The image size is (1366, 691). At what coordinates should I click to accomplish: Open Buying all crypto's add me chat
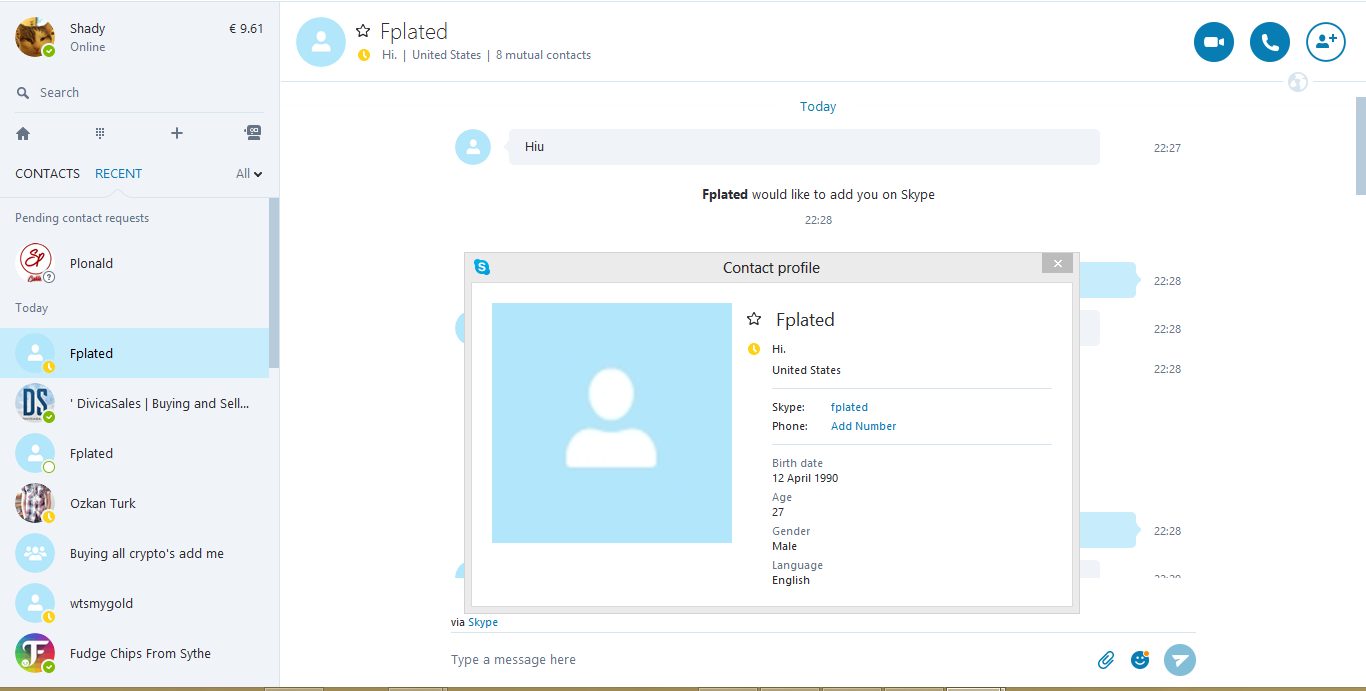pos(134,553)
